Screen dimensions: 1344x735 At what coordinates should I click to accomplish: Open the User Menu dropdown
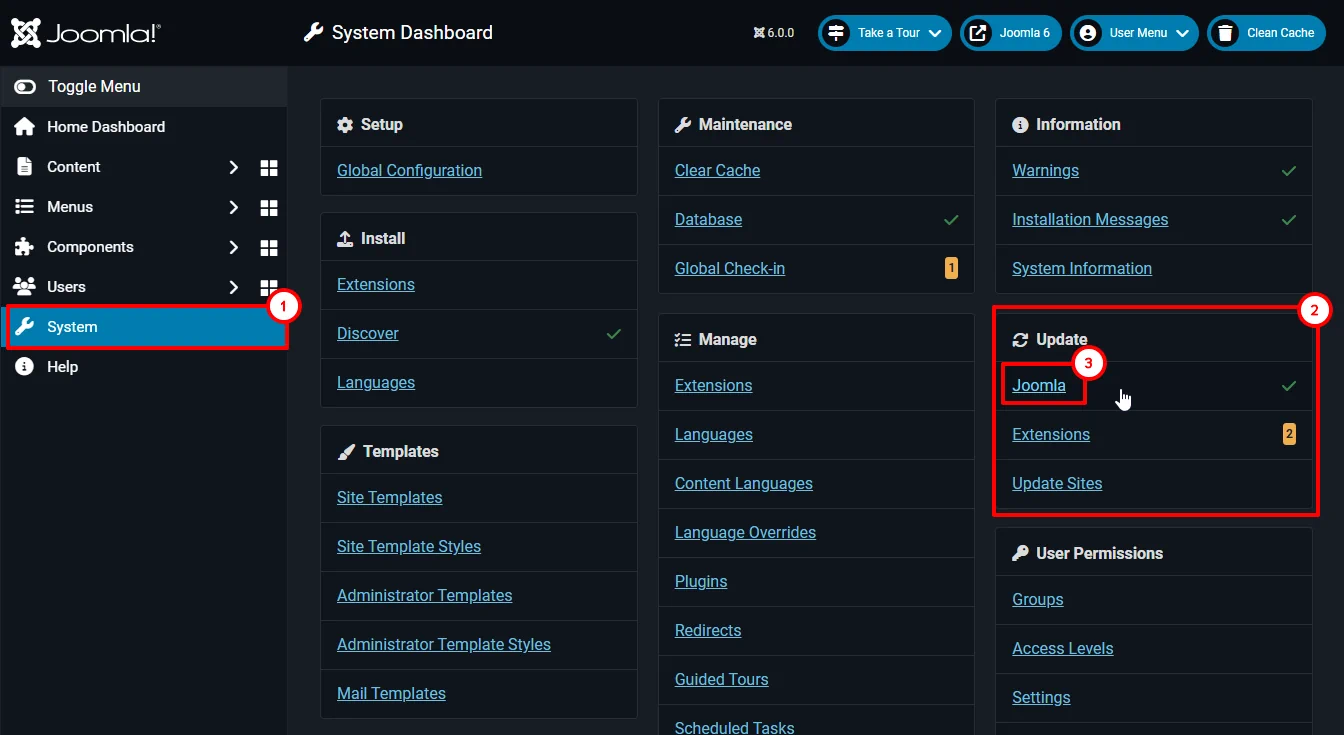tap(1134, 33)
